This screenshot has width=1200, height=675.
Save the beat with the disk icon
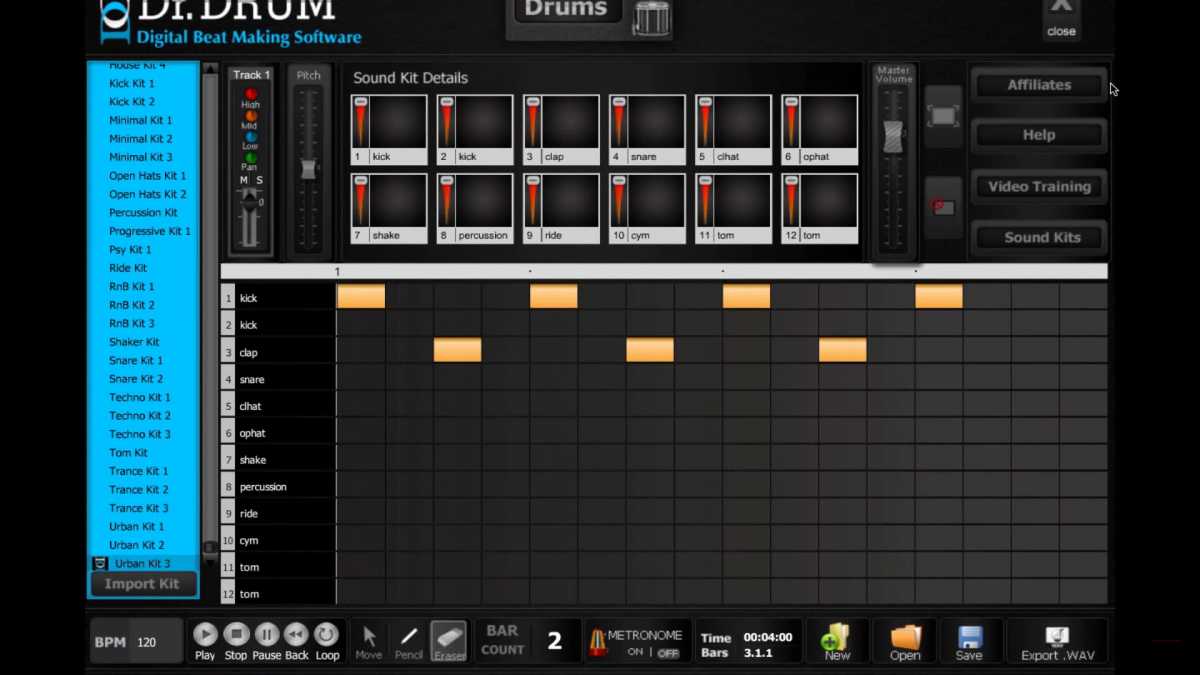(x=969, y=635)
